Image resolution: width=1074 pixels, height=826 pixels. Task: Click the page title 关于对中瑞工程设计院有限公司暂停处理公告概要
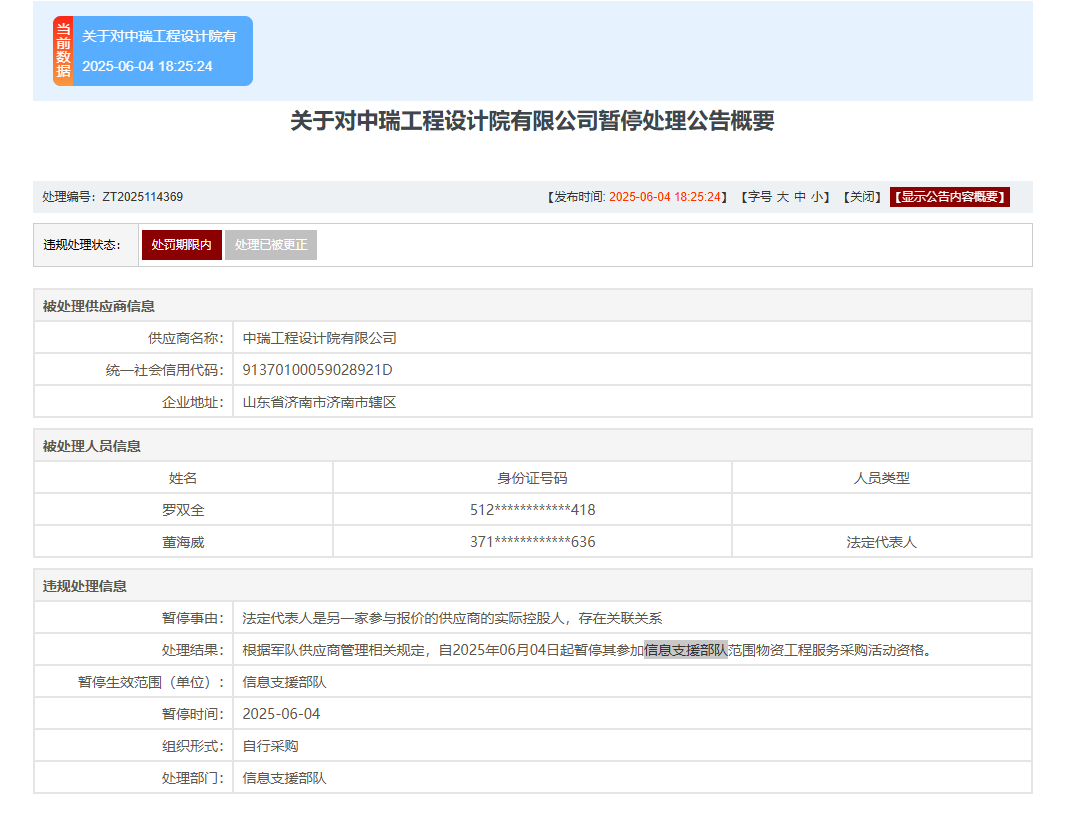coord(532,121)
